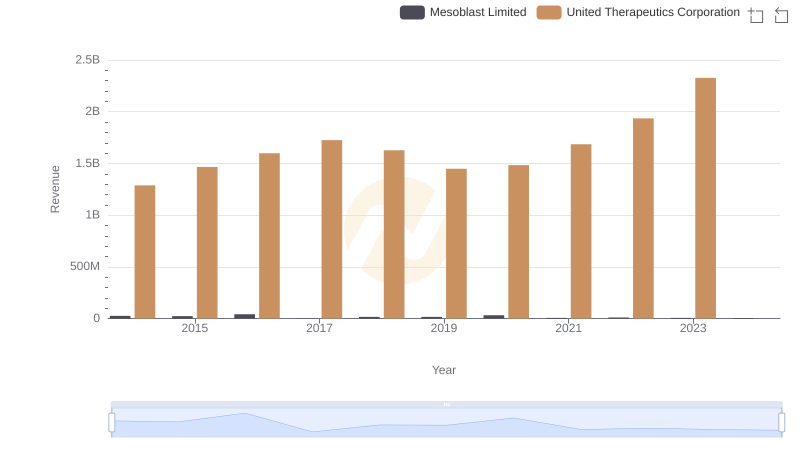800x461 pixels.
Task: Click the United Therapeutics orange legend swatch
Action: pos(549,12)
